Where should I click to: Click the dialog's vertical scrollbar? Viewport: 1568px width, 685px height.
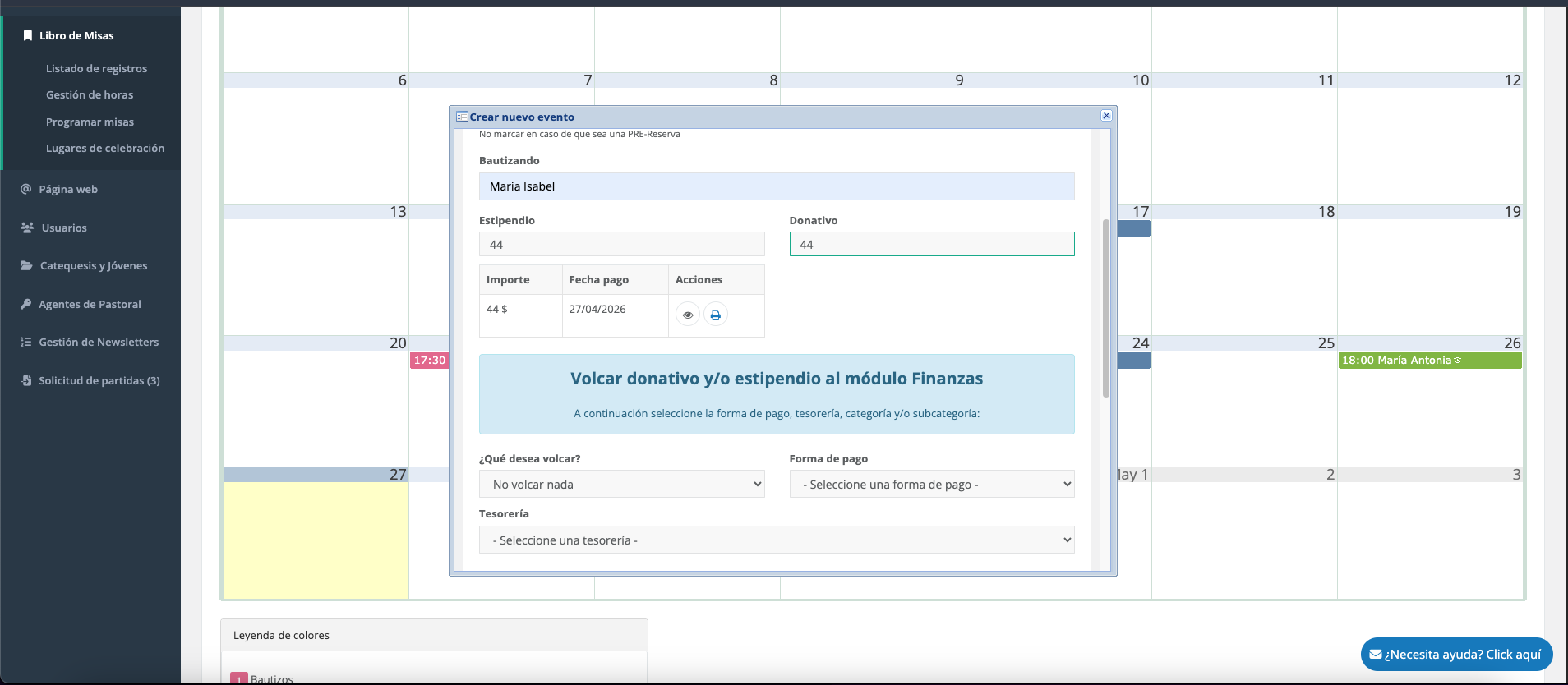click(1105, 308)
